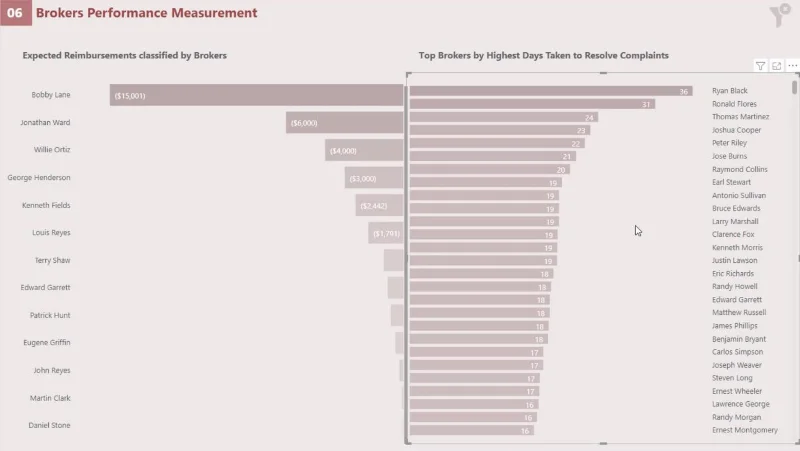Open the filter icon on the visual header
Screen dimensions: 800x451
pyautogui.click(x=760, y=66)
